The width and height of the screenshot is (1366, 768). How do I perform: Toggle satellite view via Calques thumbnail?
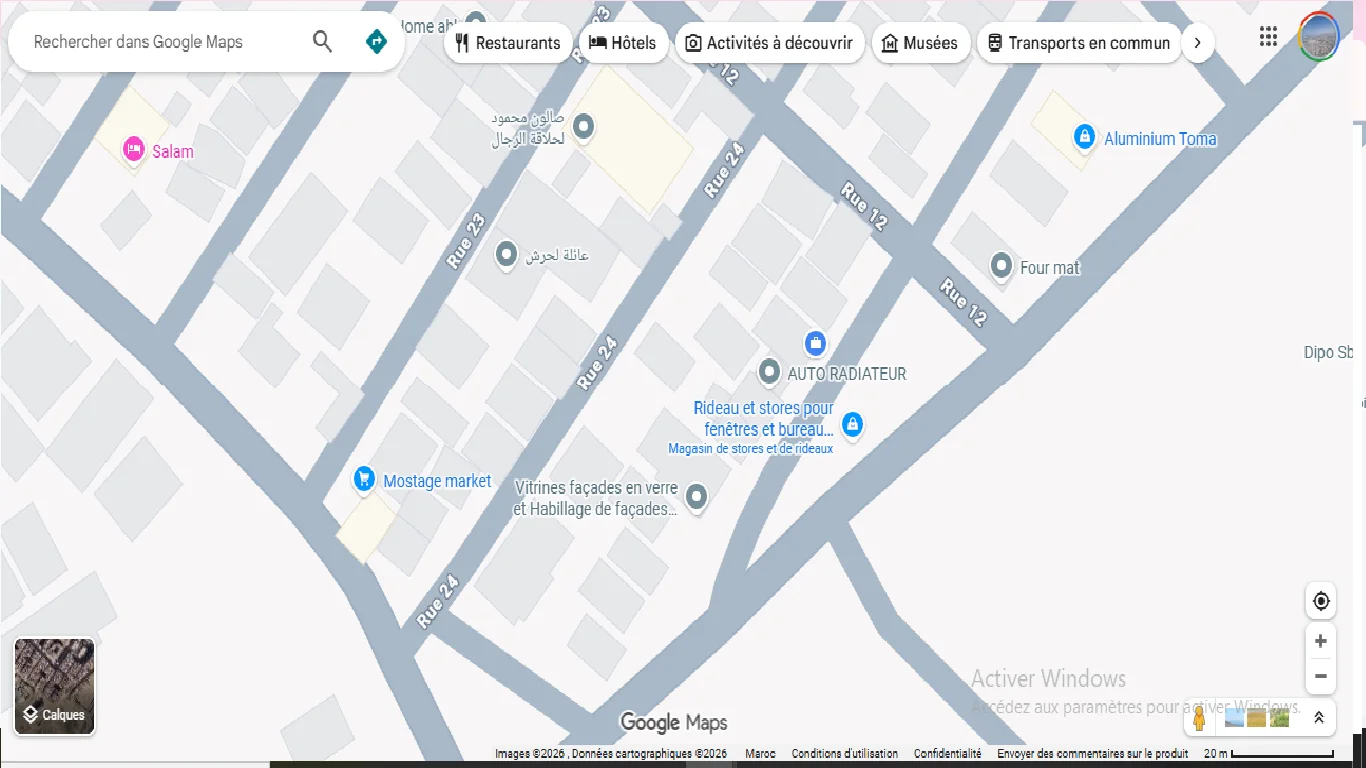click(55, 686)
